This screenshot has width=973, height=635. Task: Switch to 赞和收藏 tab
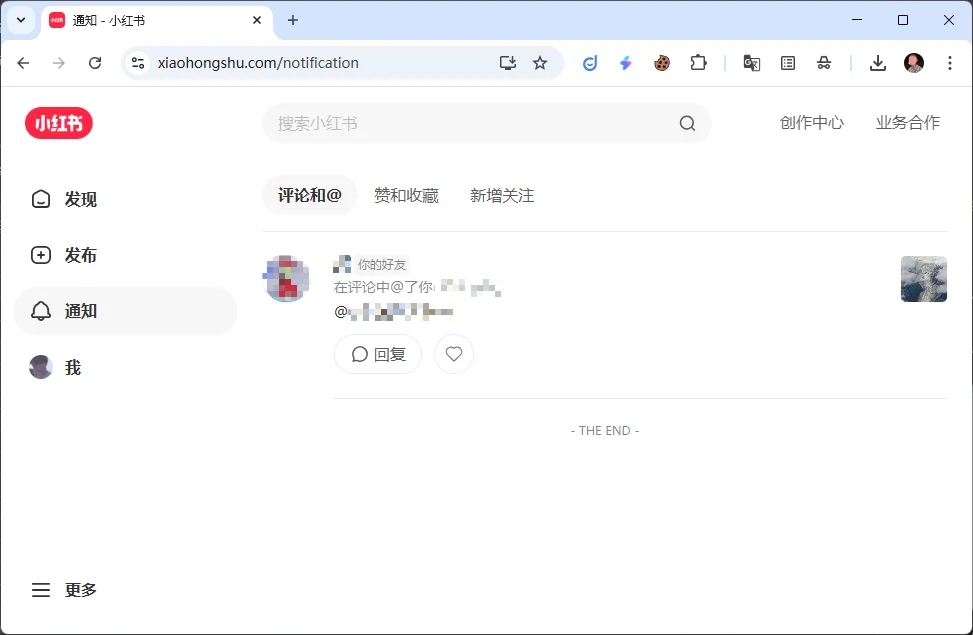click(406, 196)
